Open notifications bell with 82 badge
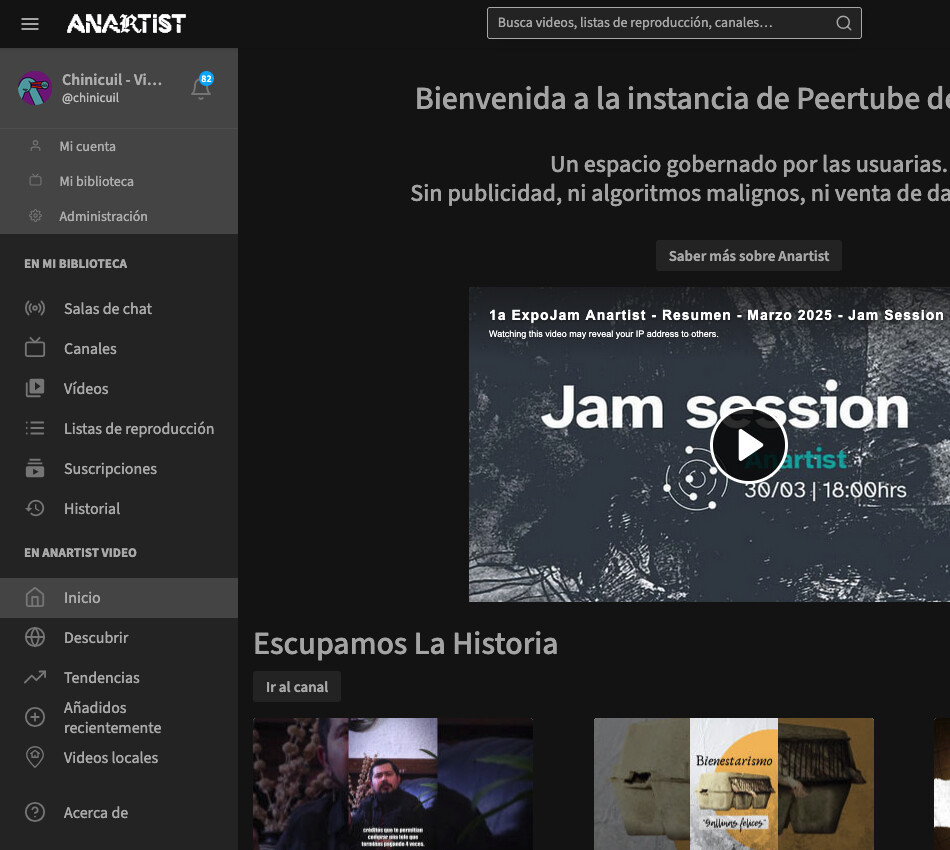Viewport: 950px width, 850px height. click(x=201, y=89)
